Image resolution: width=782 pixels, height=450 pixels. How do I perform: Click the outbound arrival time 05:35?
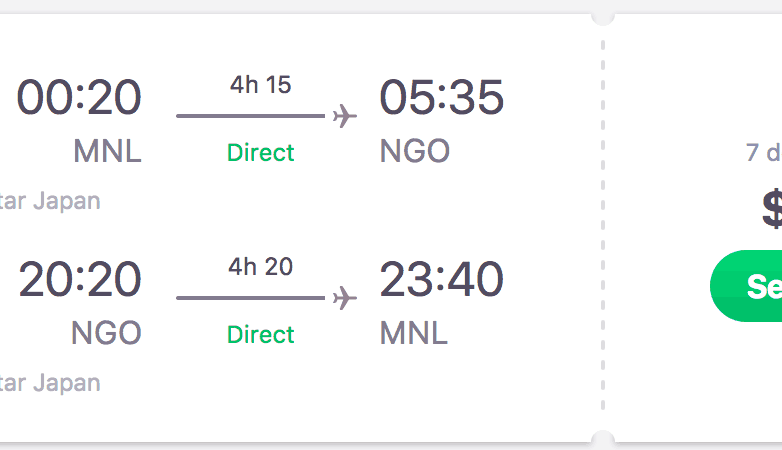(x=441, y=98)
